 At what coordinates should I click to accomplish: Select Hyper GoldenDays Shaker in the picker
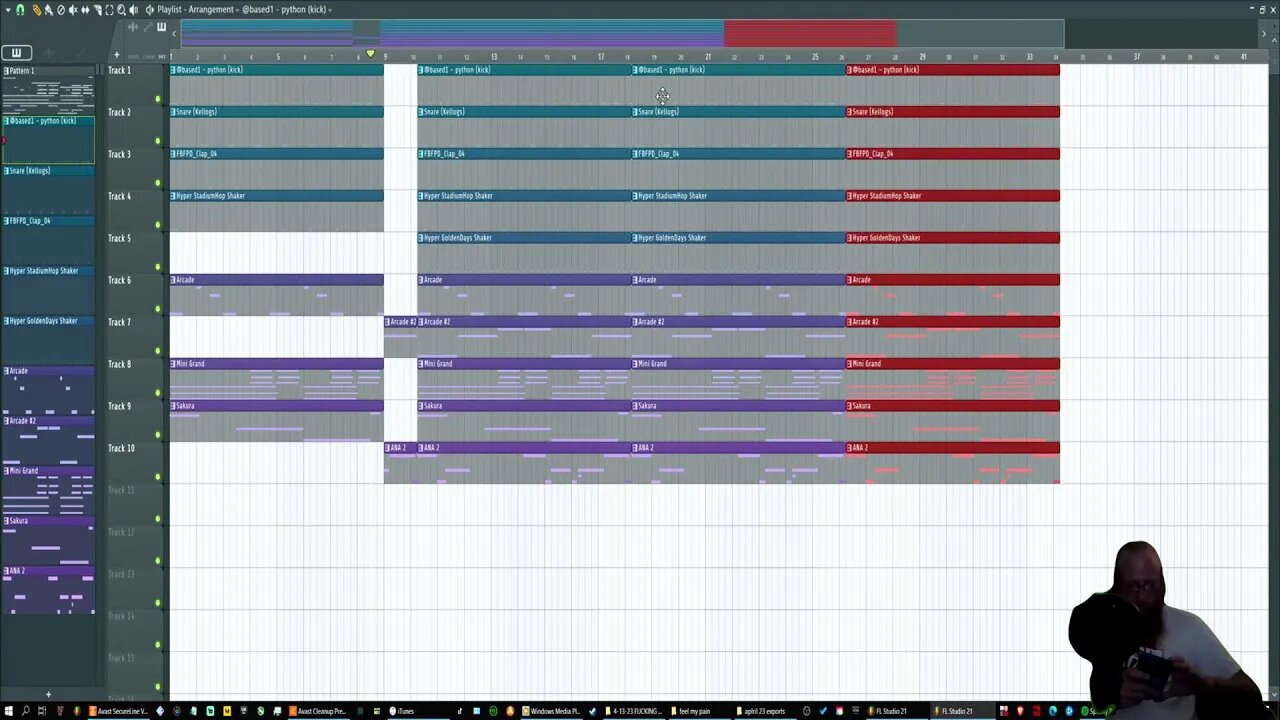pyautogui.click(x=48, y=340)
